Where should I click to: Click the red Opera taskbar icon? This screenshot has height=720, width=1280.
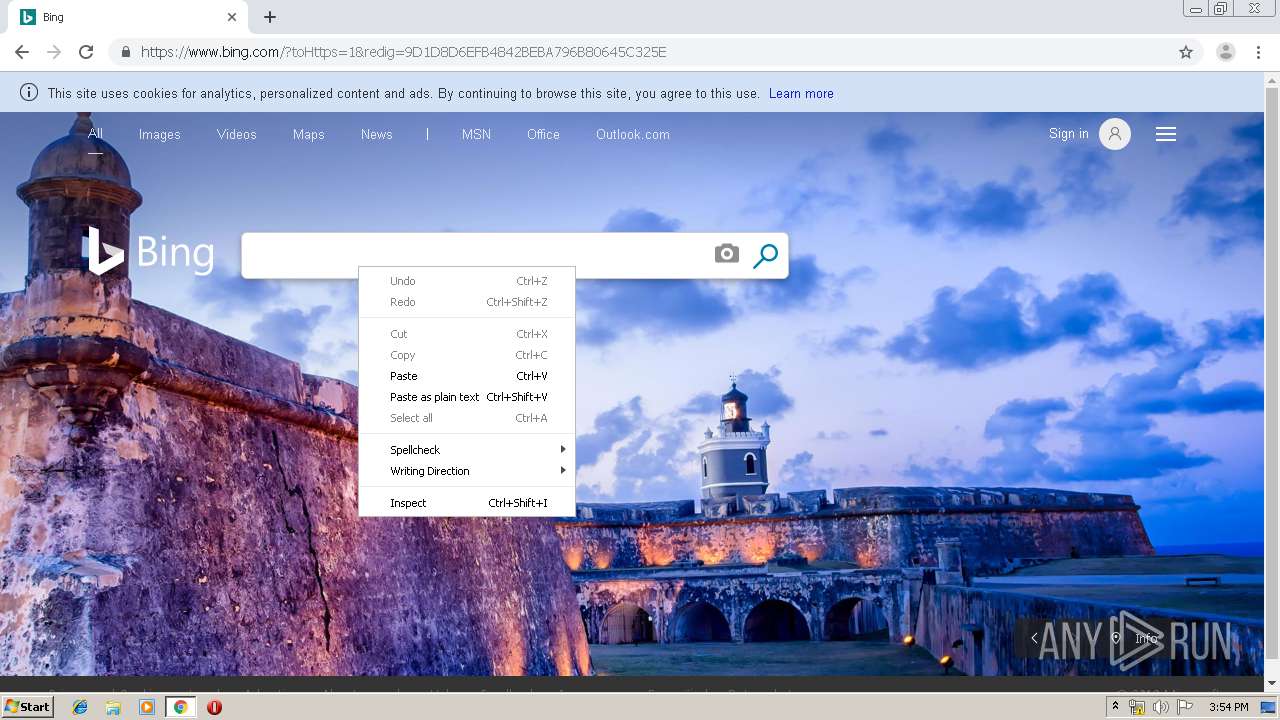[214, 707]
